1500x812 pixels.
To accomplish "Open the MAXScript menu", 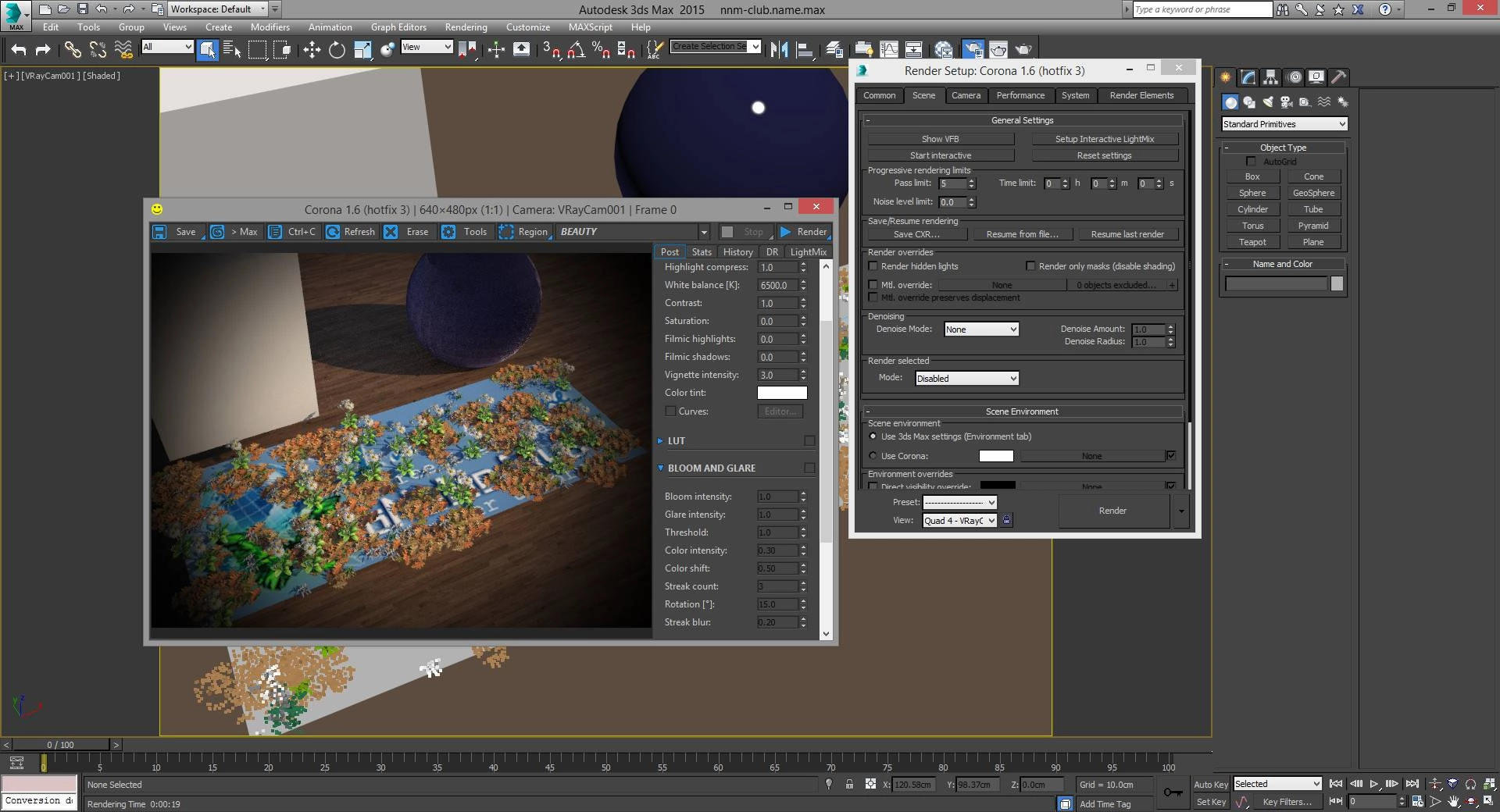I will coord(591,27).
